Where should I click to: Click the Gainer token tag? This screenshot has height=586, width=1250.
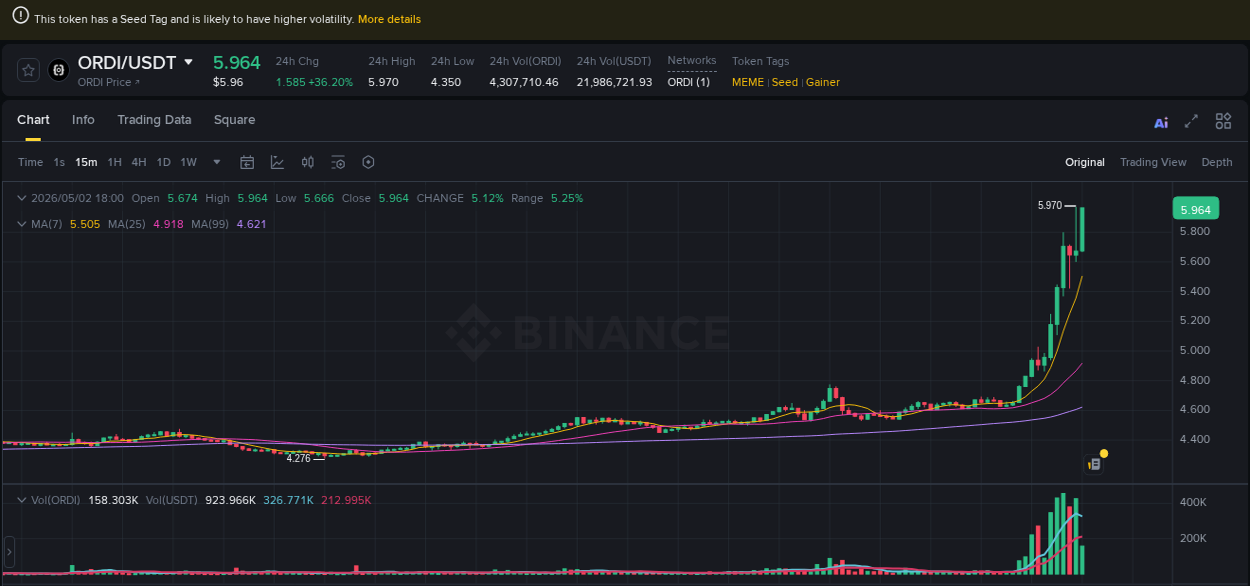pyautogui.click(x=823, y=82)
